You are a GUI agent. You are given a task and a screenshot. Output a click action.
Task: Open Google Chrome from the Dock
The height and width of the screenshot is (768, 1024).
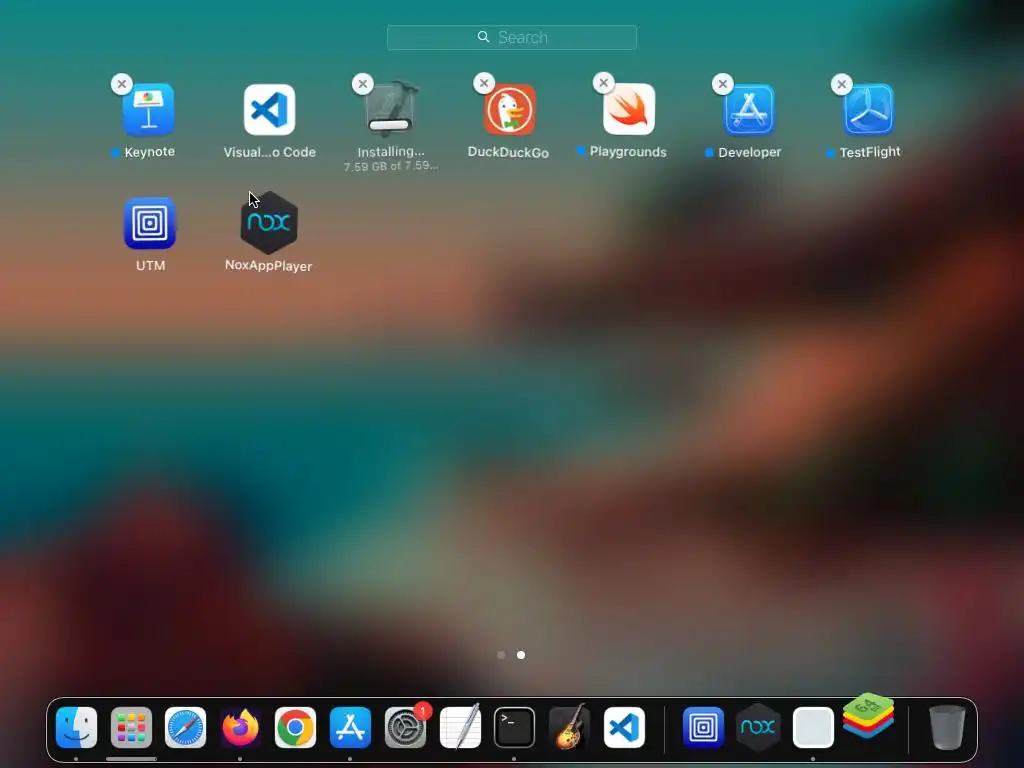pyautogui.click(x=295, y=728)
